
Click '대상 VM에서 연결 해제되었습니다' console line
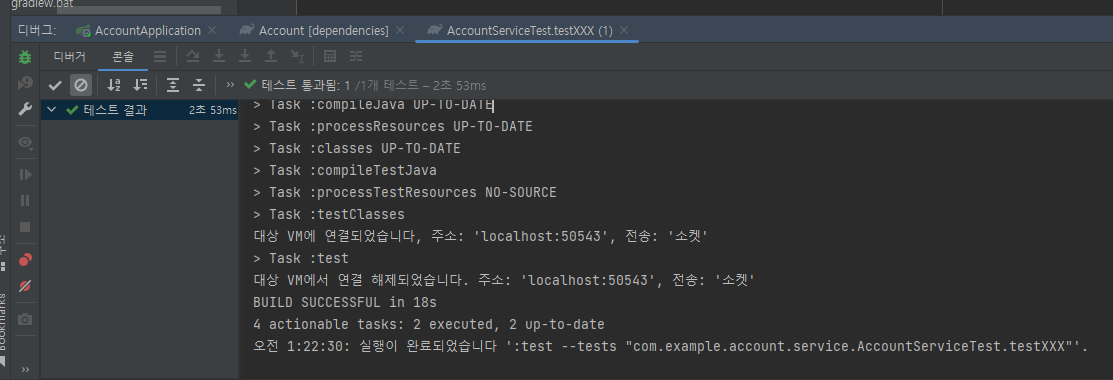(504, 281)
